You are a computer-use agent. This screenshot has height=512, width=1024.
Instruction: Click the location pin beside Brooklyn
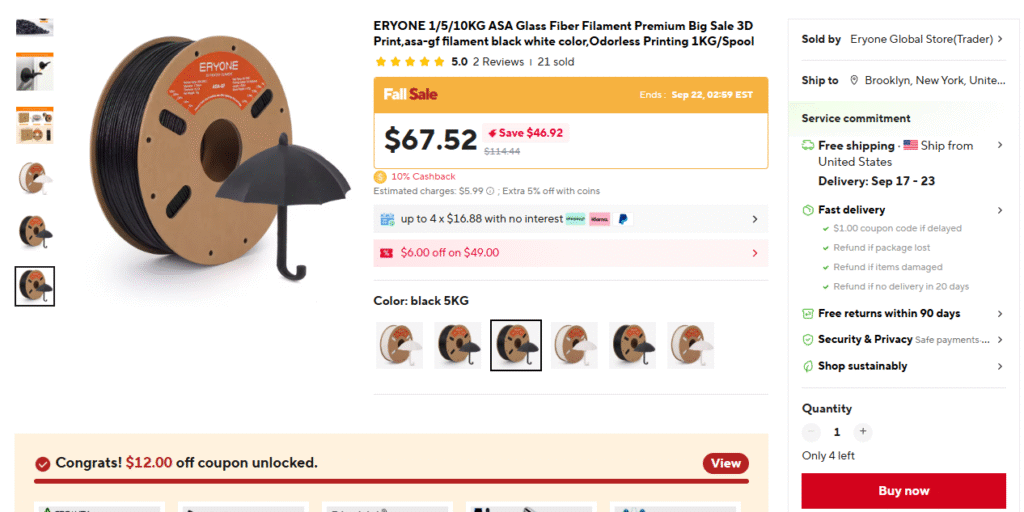click(x=854, y=80)
